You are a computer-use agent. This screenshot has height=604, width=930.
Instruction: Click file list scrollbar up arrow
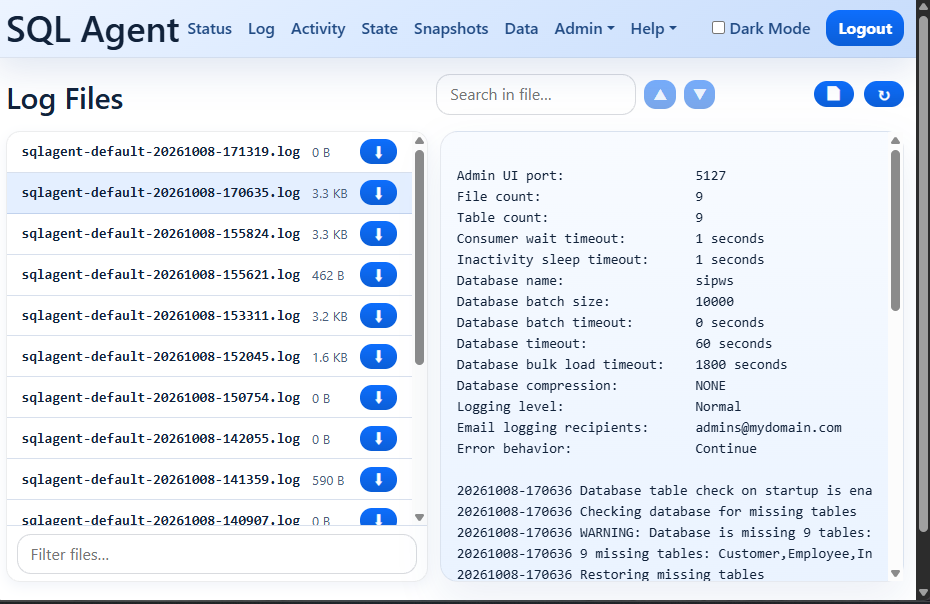419,141
